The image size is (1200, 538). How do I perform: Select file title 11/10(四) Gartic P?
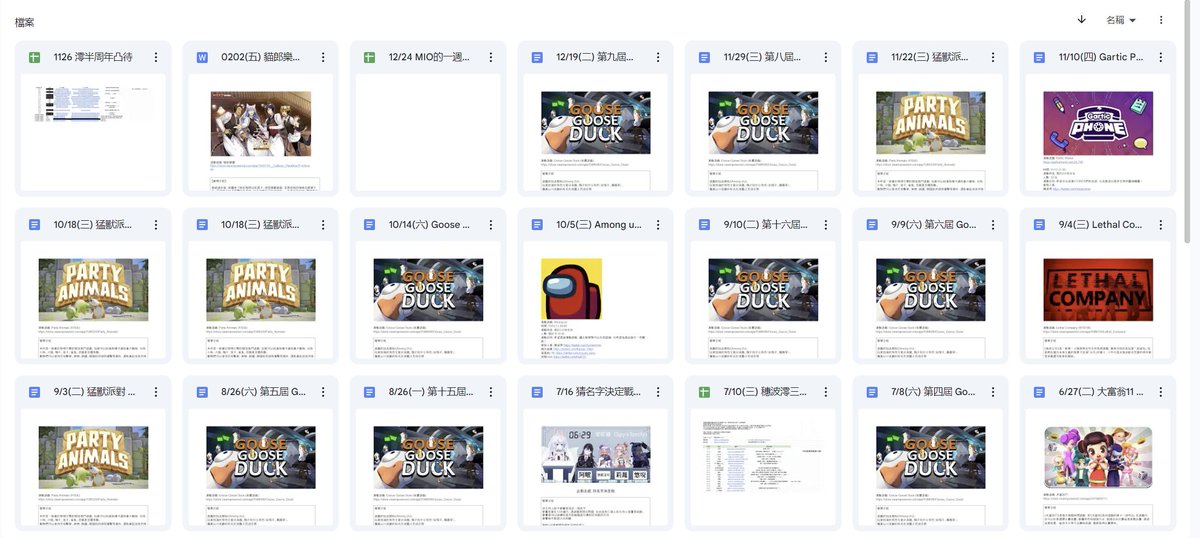1099,58
